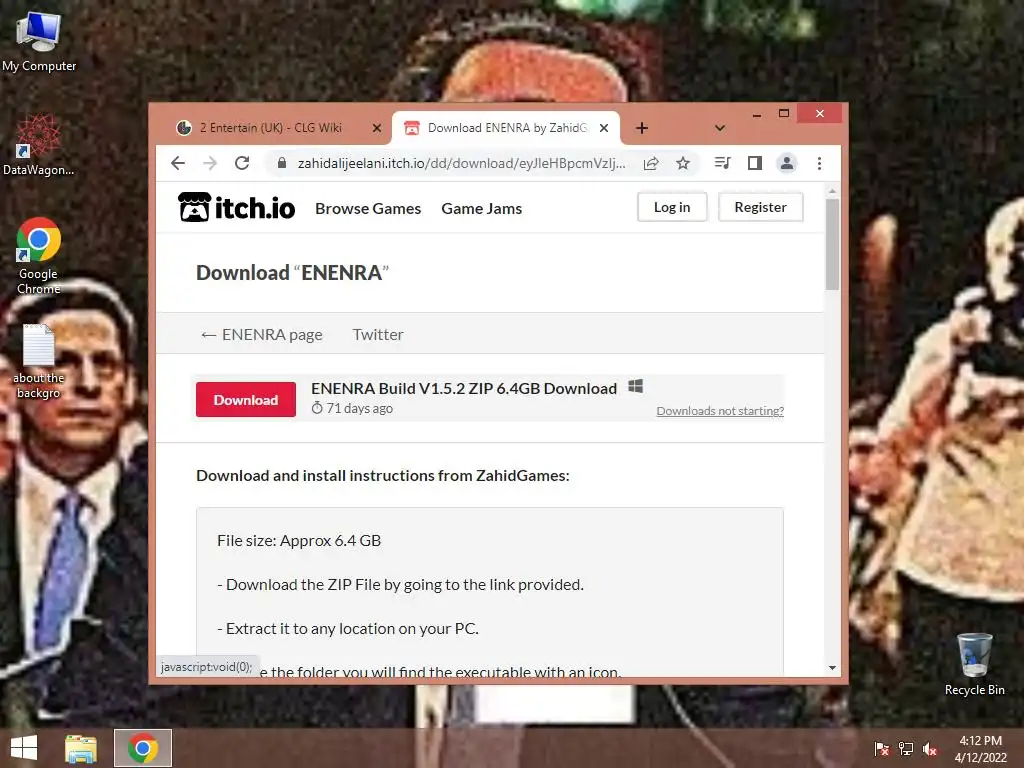Open the Windows Start button

(x=24, y=748)
